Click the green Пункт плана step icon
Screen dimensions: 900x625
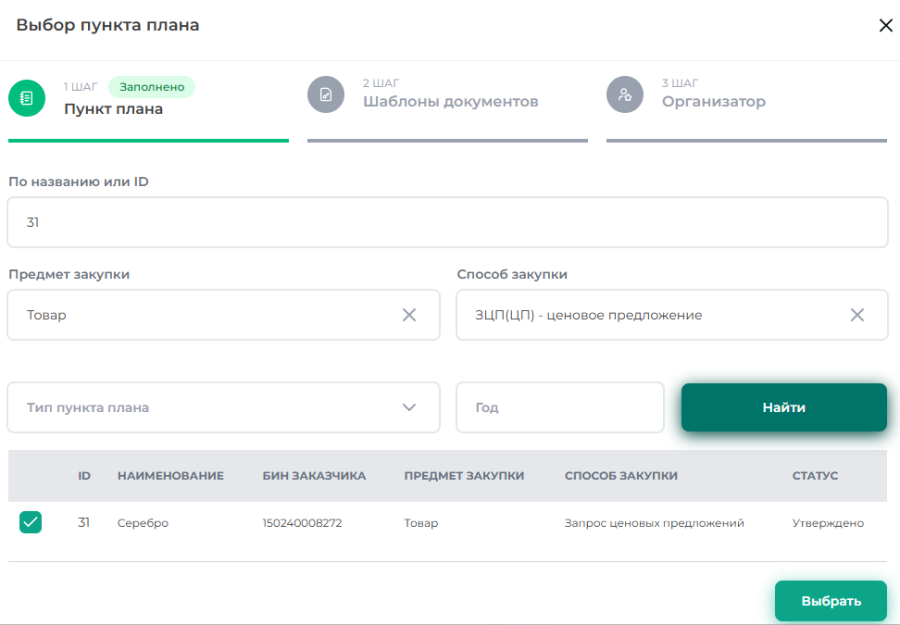27,97
